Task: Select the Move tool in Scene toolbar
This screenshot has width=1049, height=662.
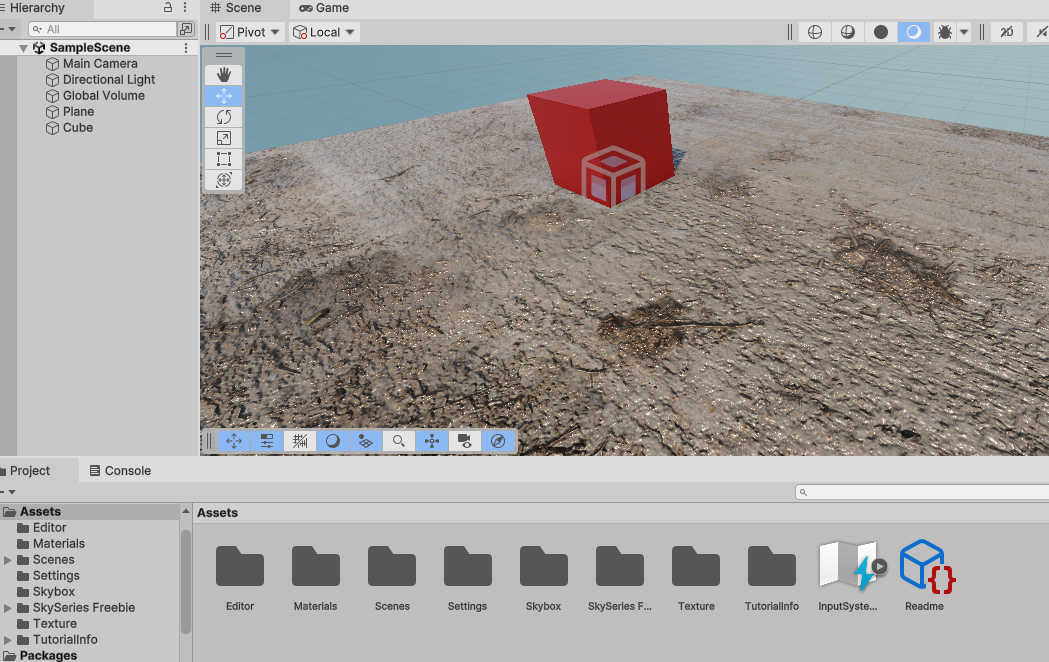Action: [x=223, y=96]
